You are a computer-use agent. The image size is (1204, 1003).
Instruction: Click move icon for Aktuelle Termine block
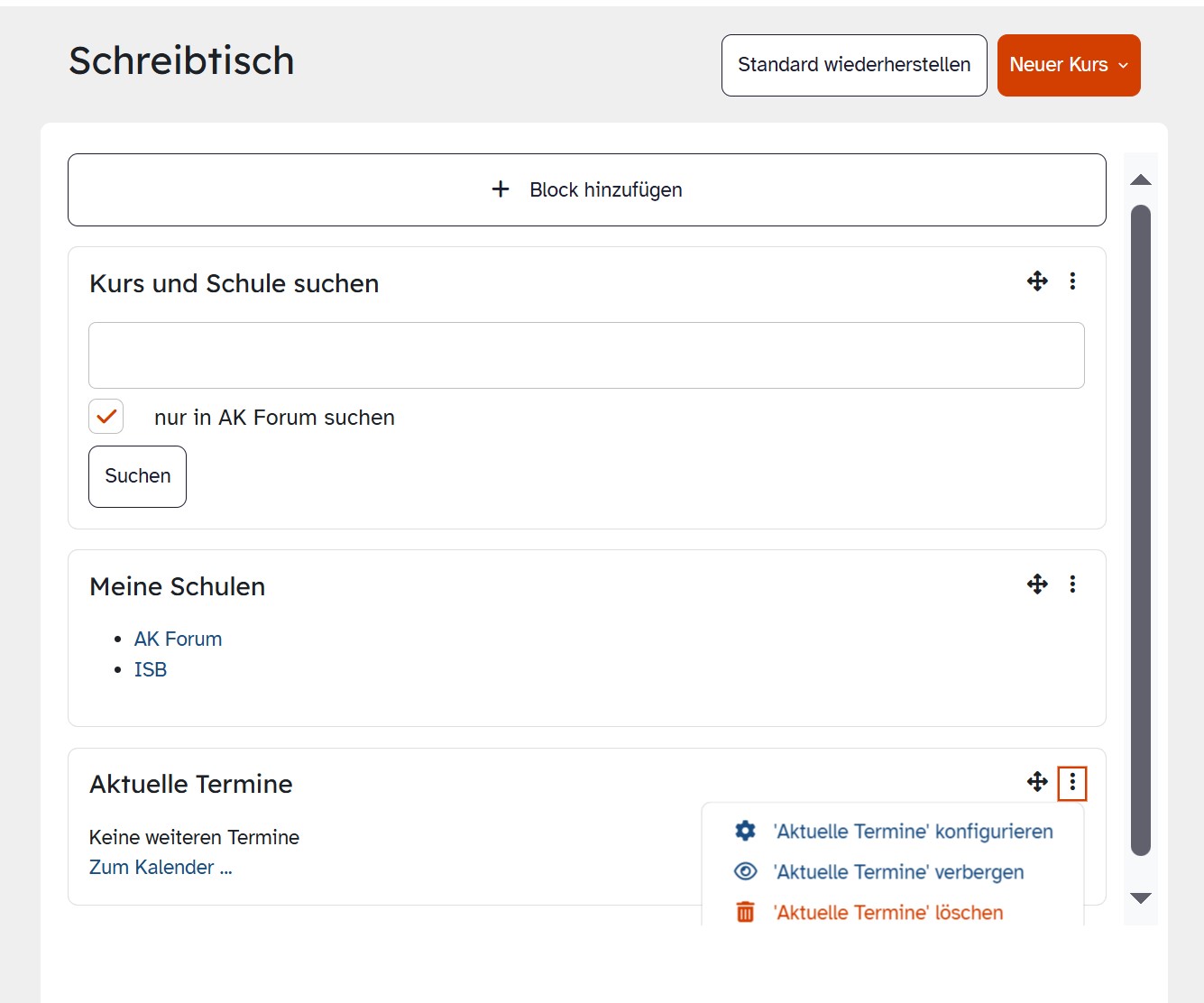coord(1037,782)
